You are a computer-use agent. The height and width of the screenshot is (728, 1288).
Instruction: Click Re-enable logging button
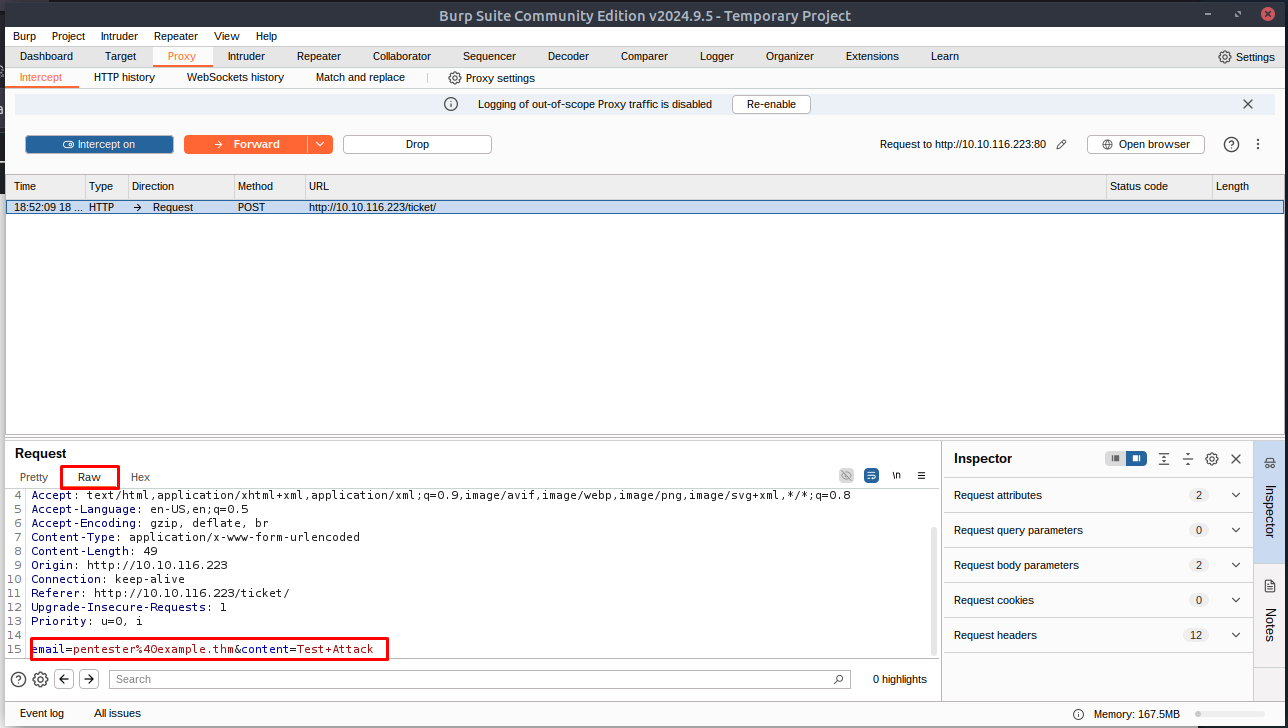(x=771, y=104)
